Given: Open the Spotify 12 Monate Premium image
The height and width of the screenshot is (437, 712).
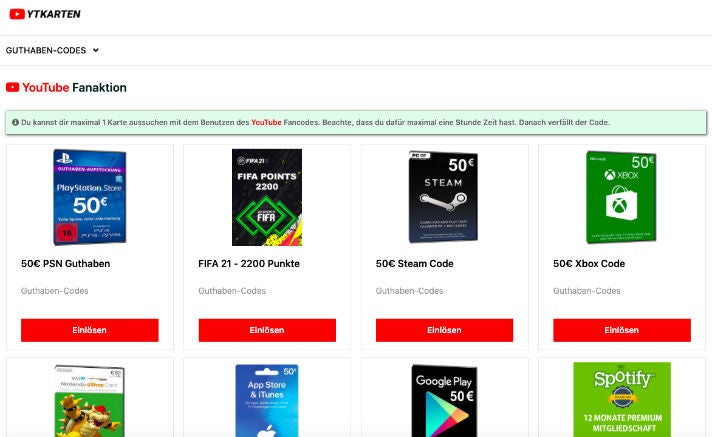Looking at the screenshot, I should (622, 400).
